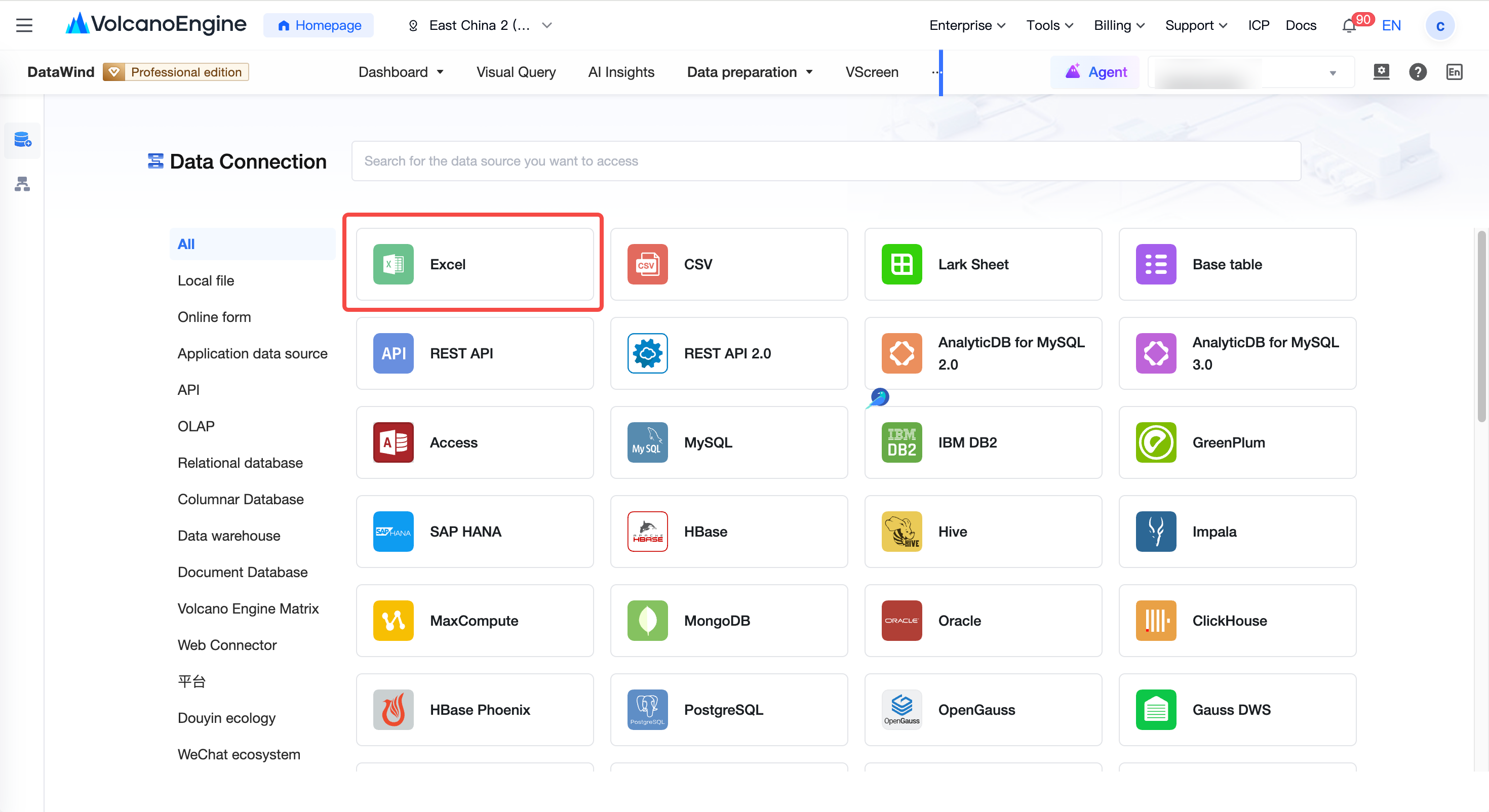Open the notifications bell icon
The image size is (1489, 812).
click(x=1349, y=25)
